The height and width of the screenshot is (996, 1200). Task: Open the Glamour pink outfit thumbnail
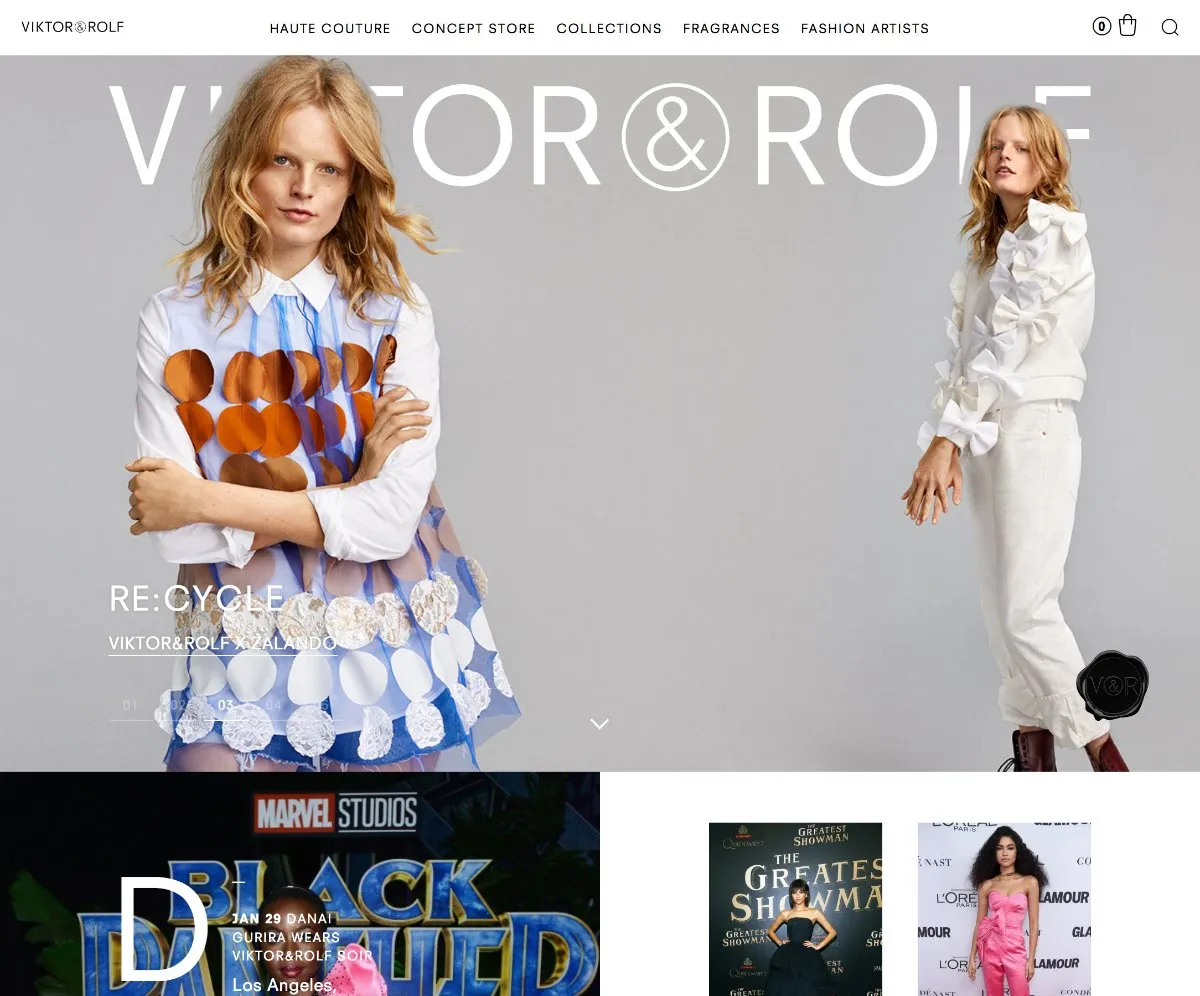pos(1004,909)
